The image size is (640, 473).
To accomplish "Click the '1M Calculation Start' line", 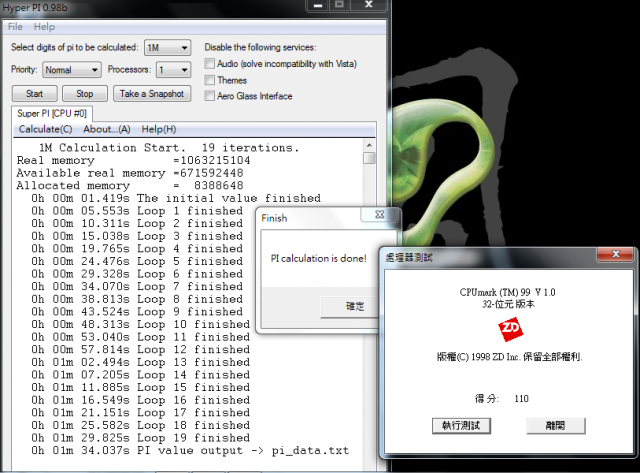I will pos(169,148).
